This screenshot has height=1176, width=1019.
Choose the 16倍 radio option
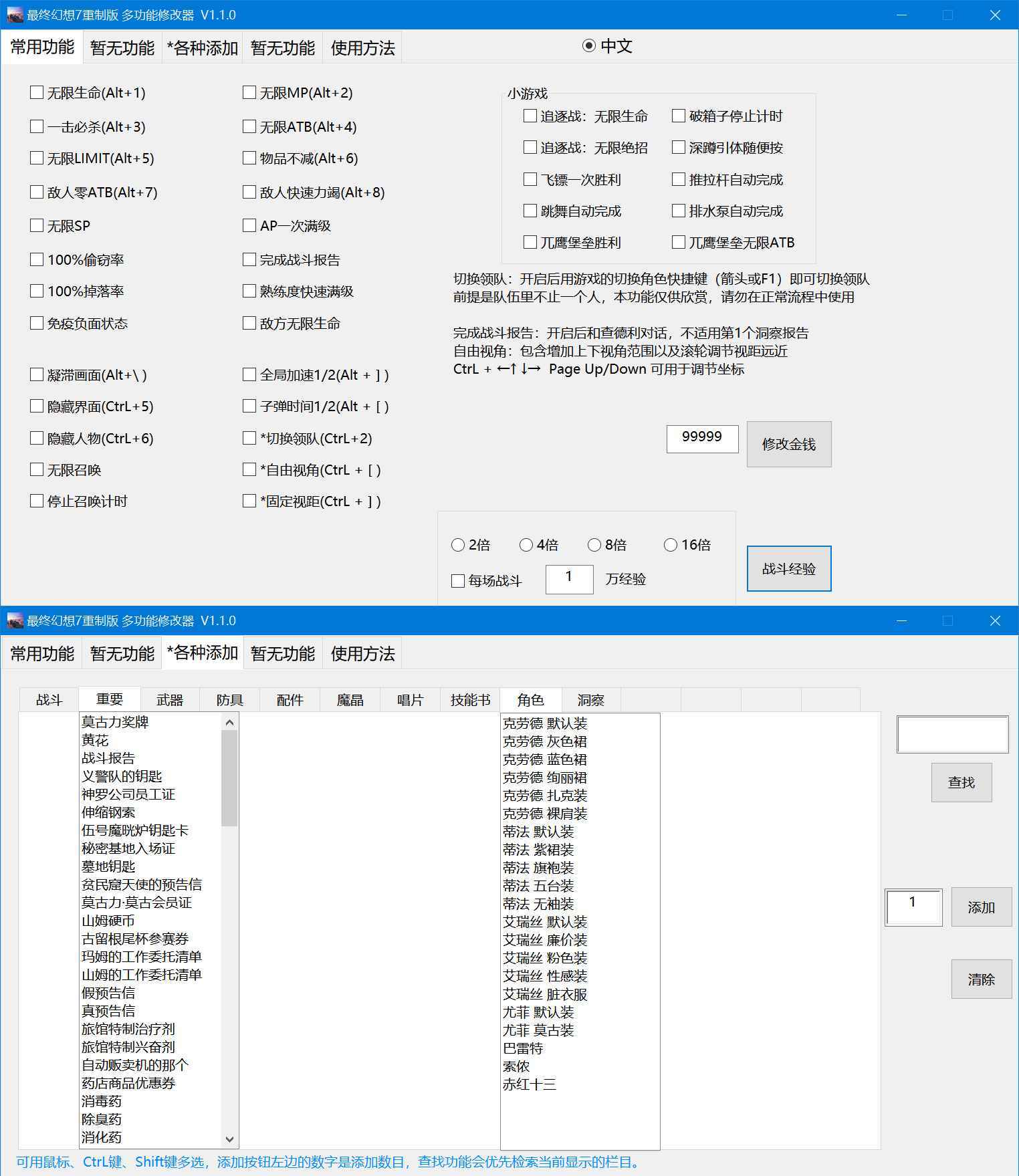point(671,546)
